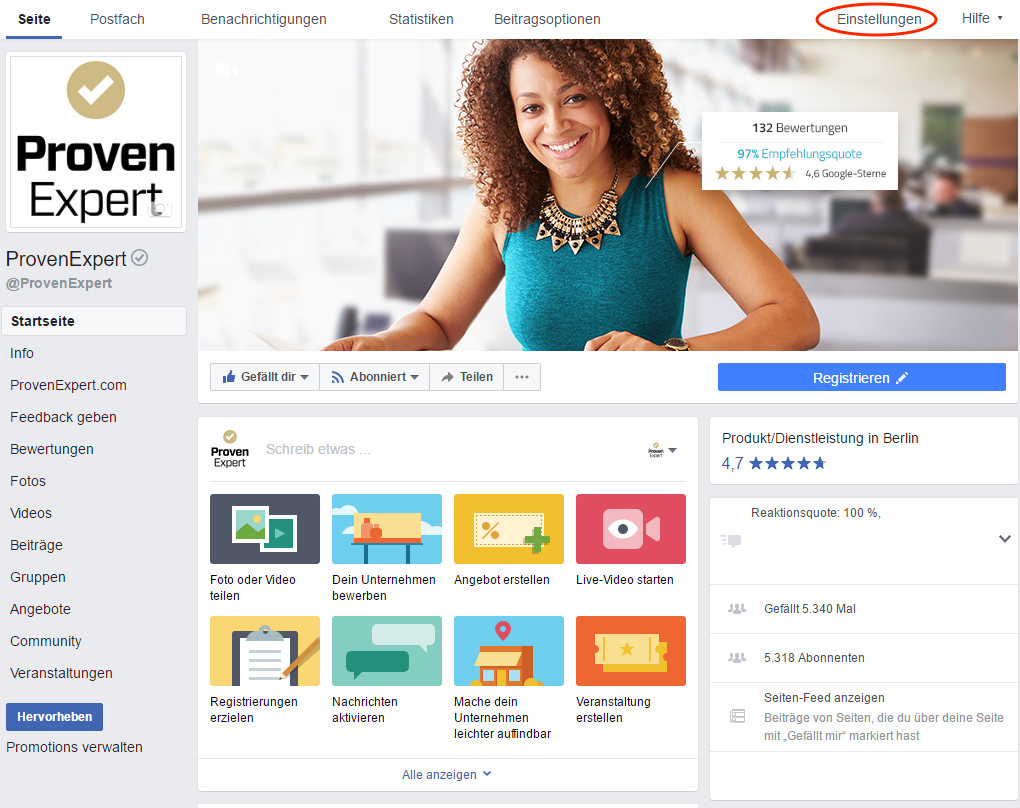Click the Schreib etwas post input field

(x=449, y=449)
